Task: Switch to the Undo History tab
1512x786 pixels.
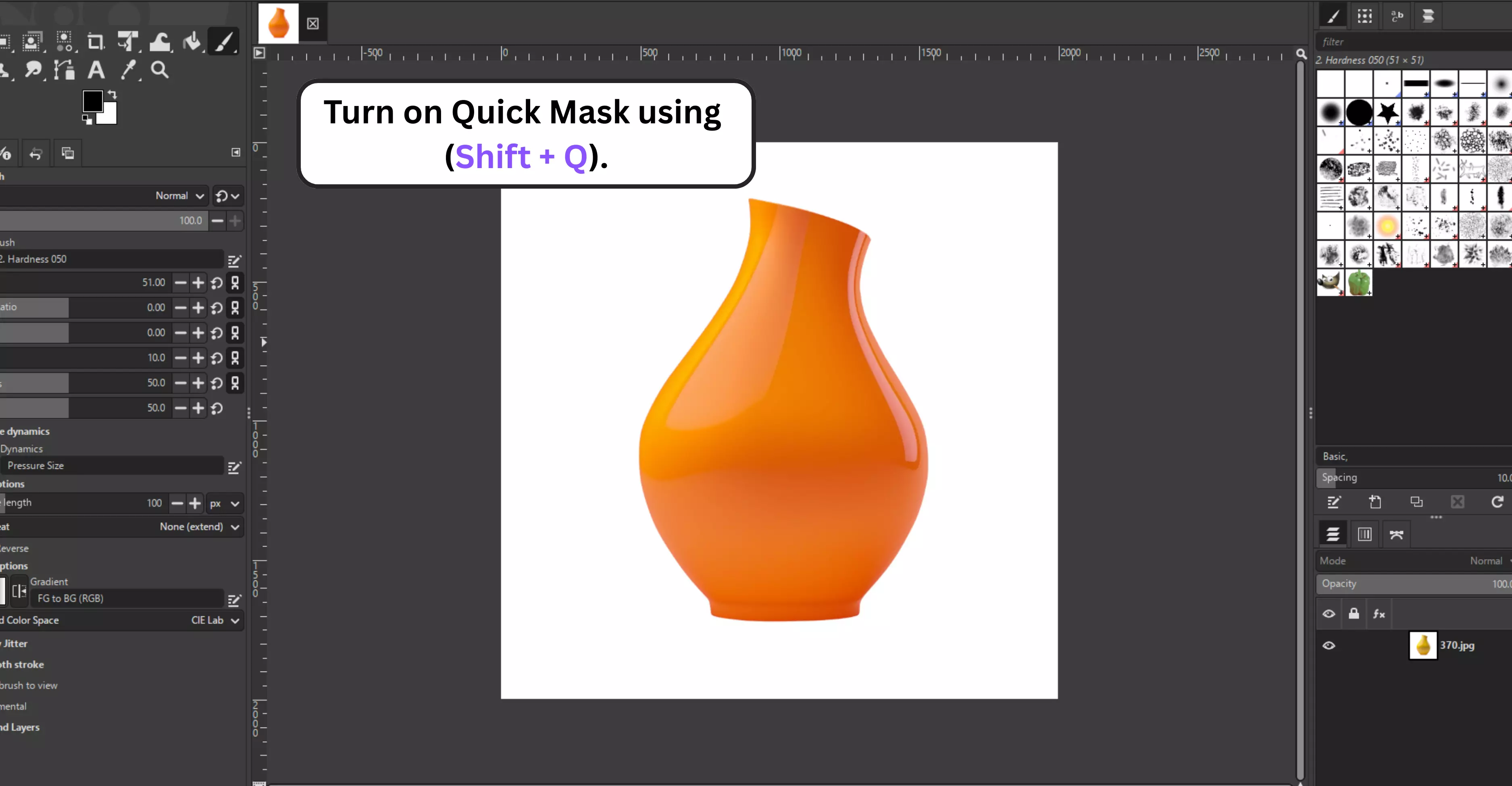Action: pyautogui.click(x=36, y=154)
